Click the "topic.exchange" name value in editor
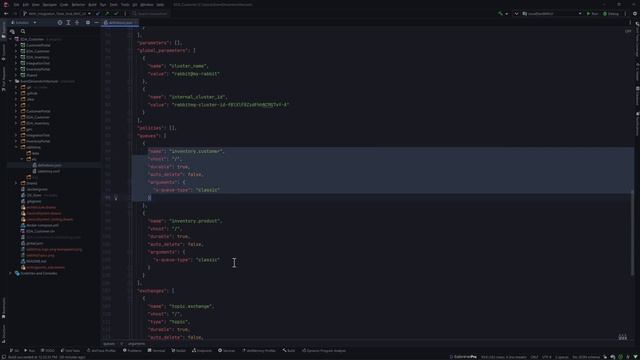The width and height of the screenshot is (640, 360). 191,306
